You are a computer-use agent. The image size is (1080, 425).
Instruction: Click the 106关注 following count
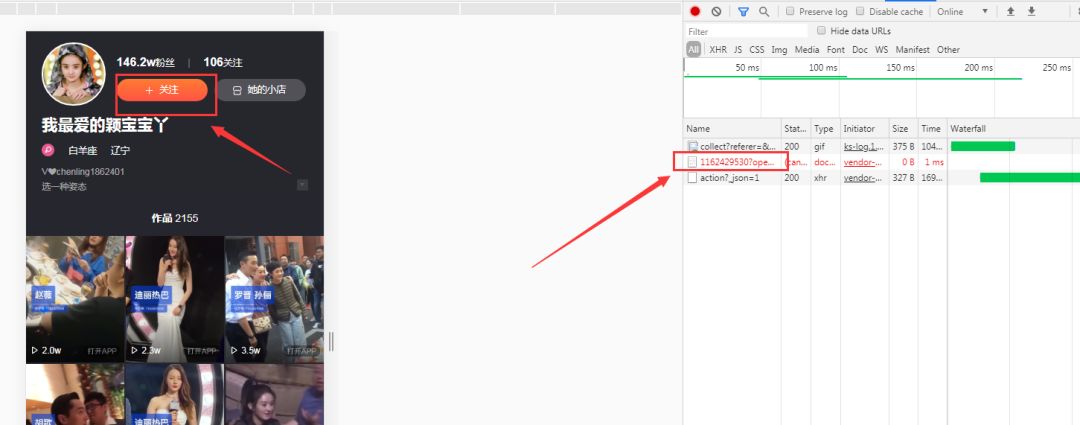(223, 62)
